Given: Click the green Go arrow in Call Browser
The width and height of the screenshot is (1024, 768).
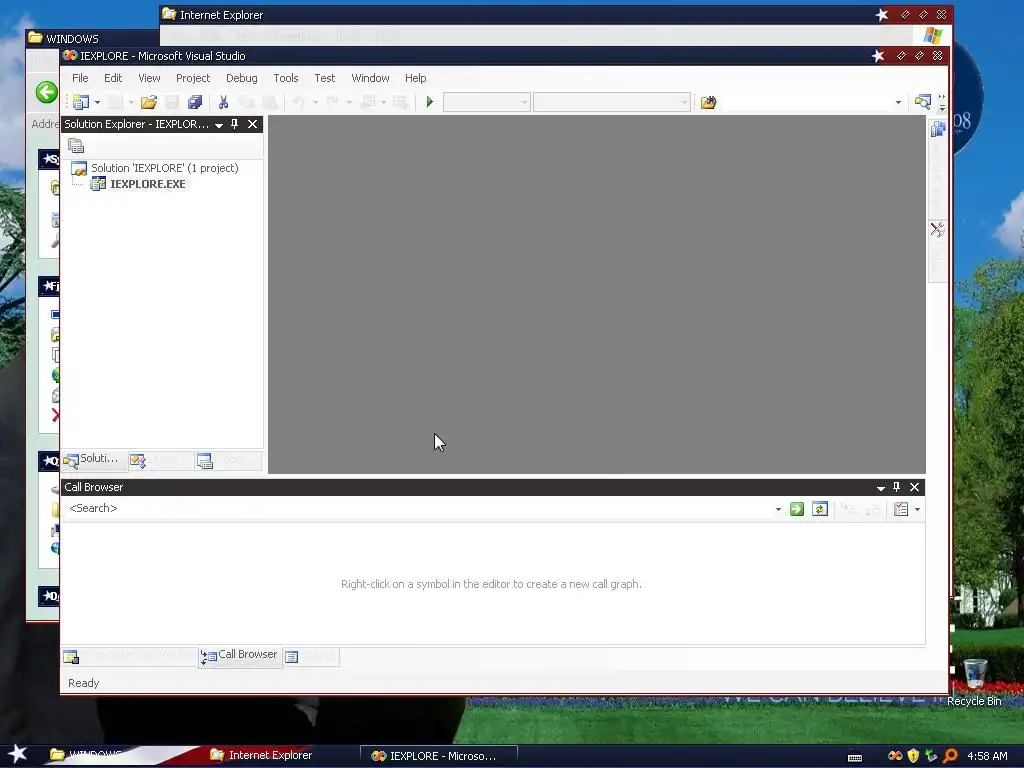Looking at the screenshot, I should point(797,509).
